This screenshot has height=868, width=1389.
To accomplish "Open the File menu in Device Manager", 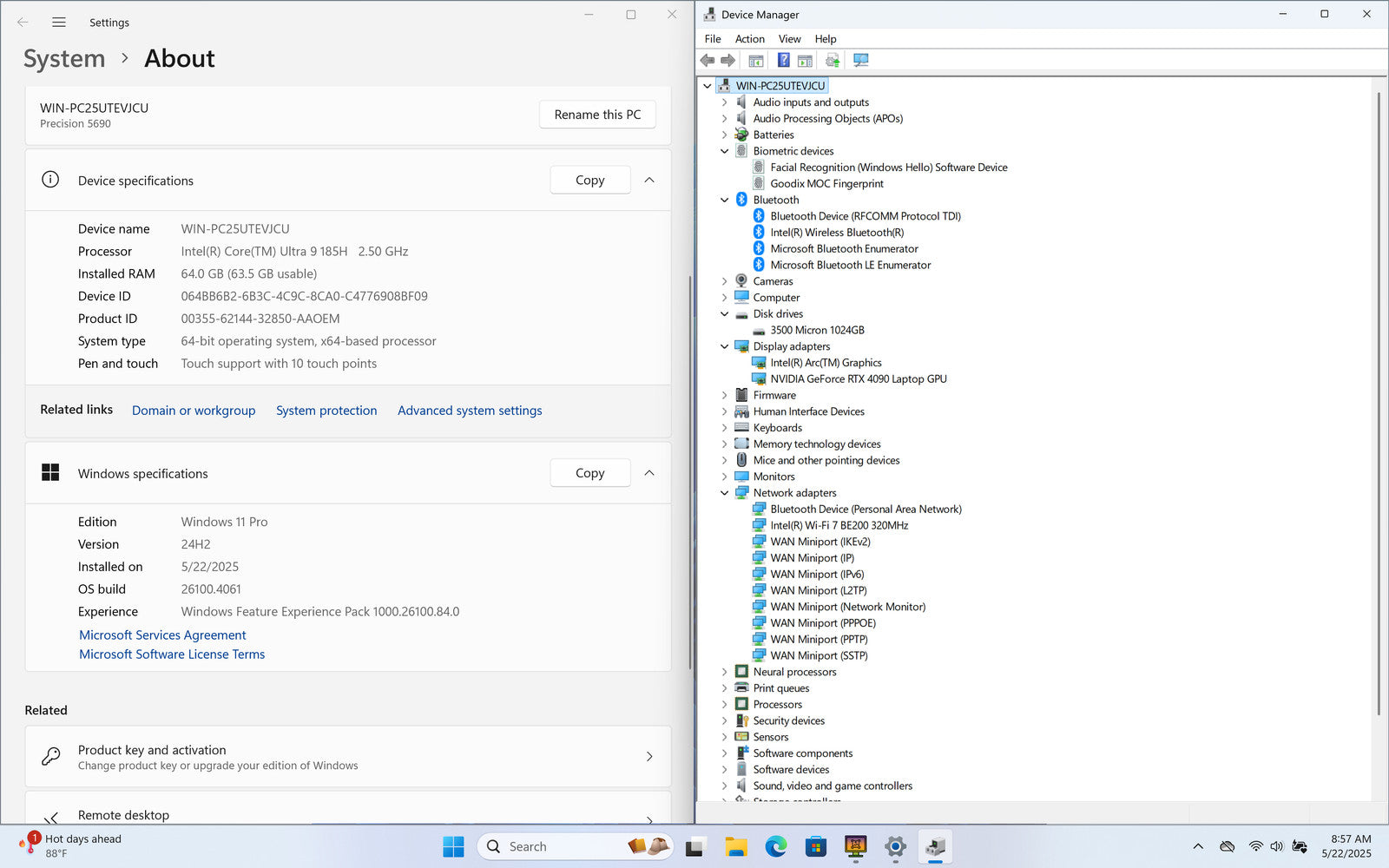I will (x=713, y=39).
